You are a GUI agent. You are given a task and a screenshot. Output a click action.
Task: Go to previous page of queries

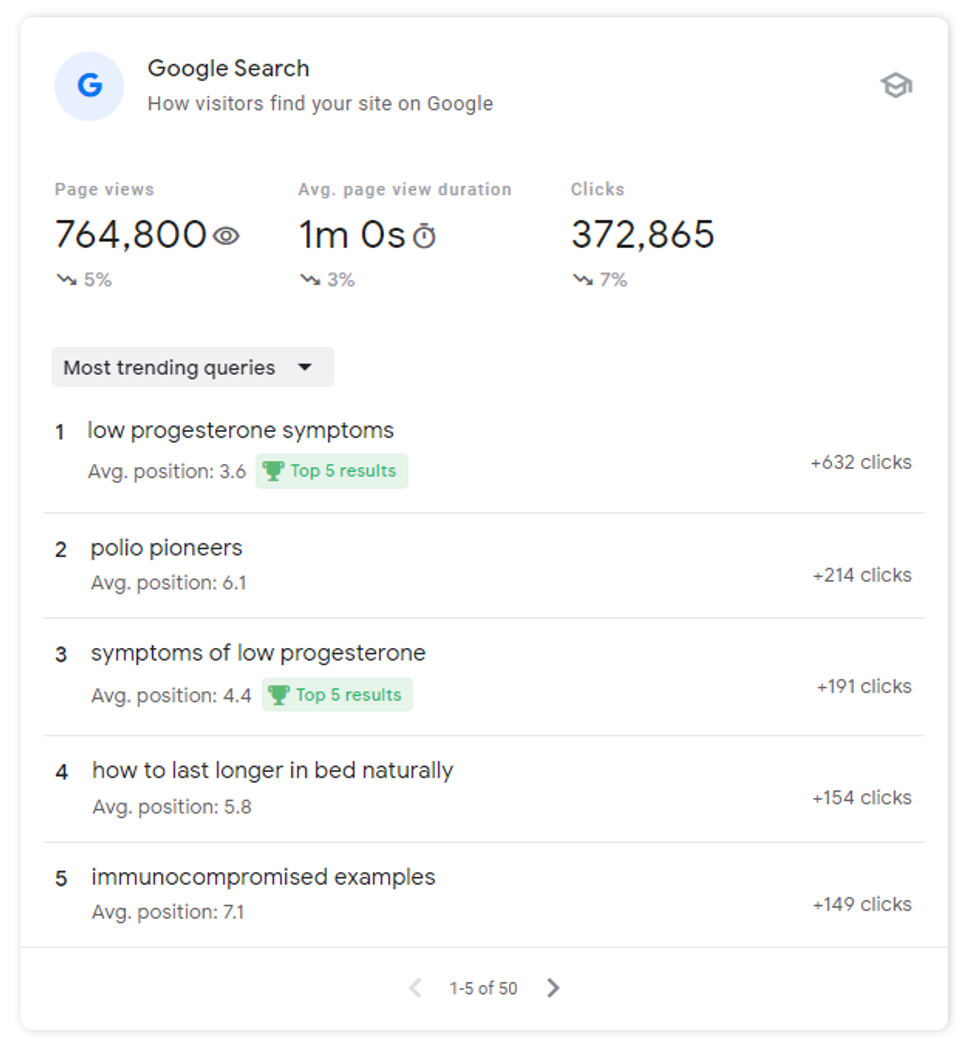[x=415, y=988]
